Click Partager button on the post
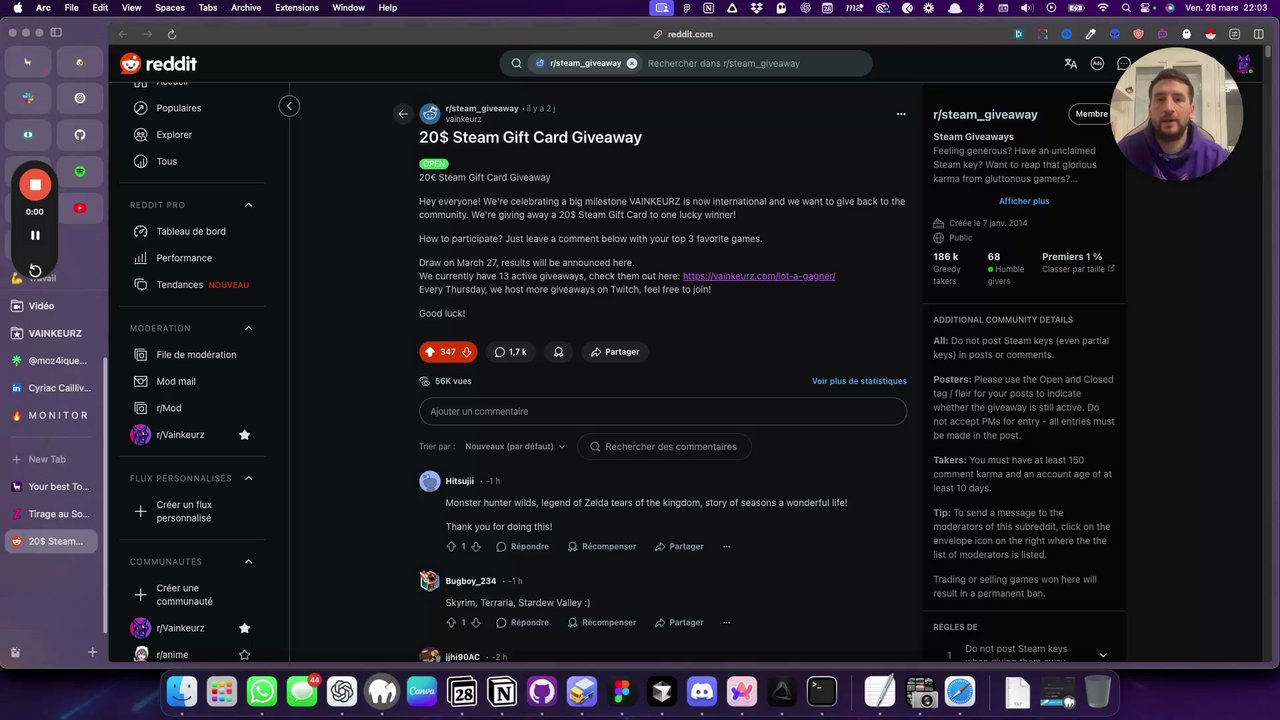1280x720 pixels. coord(614,352)
